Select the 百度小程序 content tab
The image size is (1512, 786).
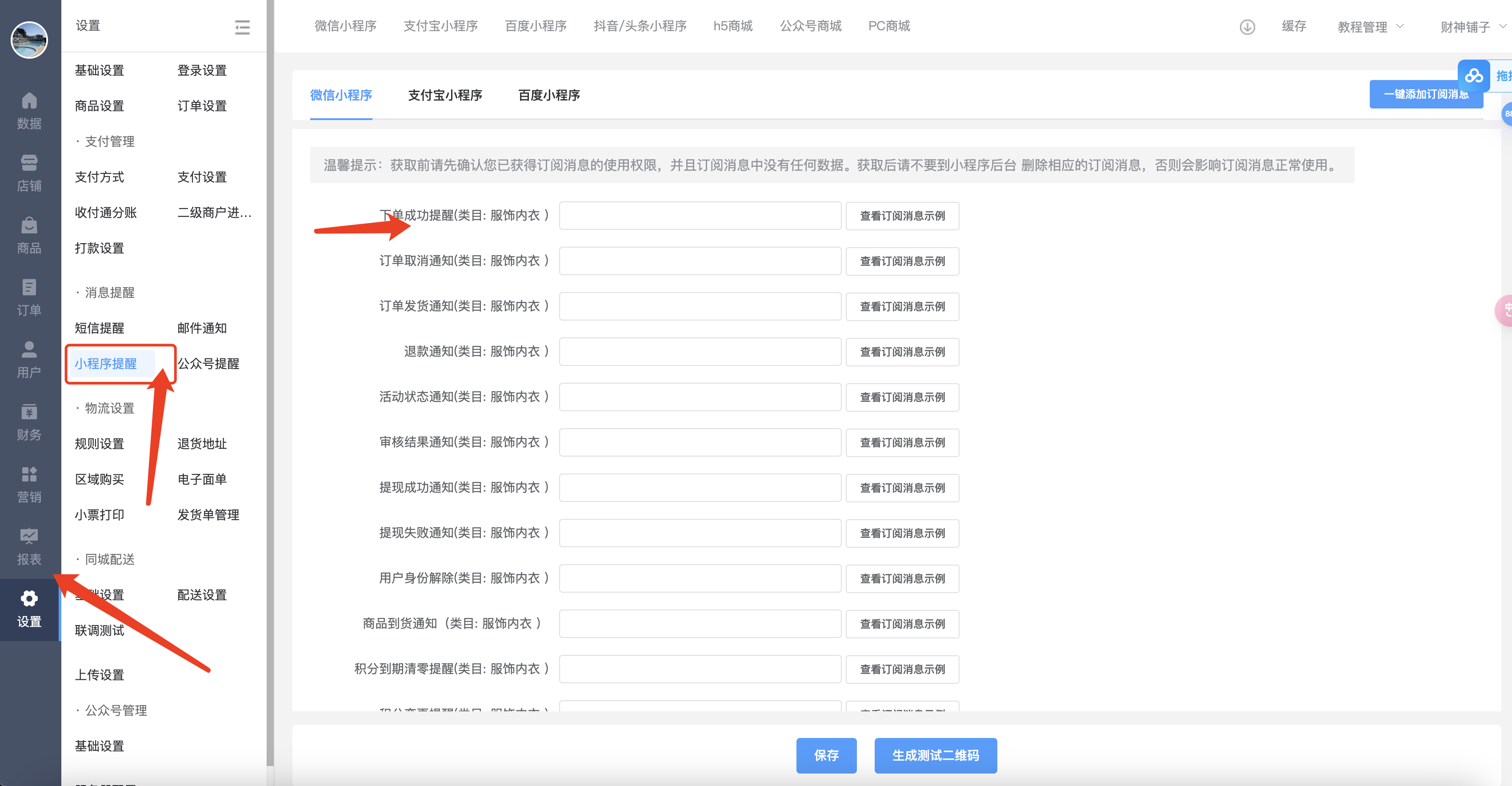pyautogui.click(x=549, y=95)
